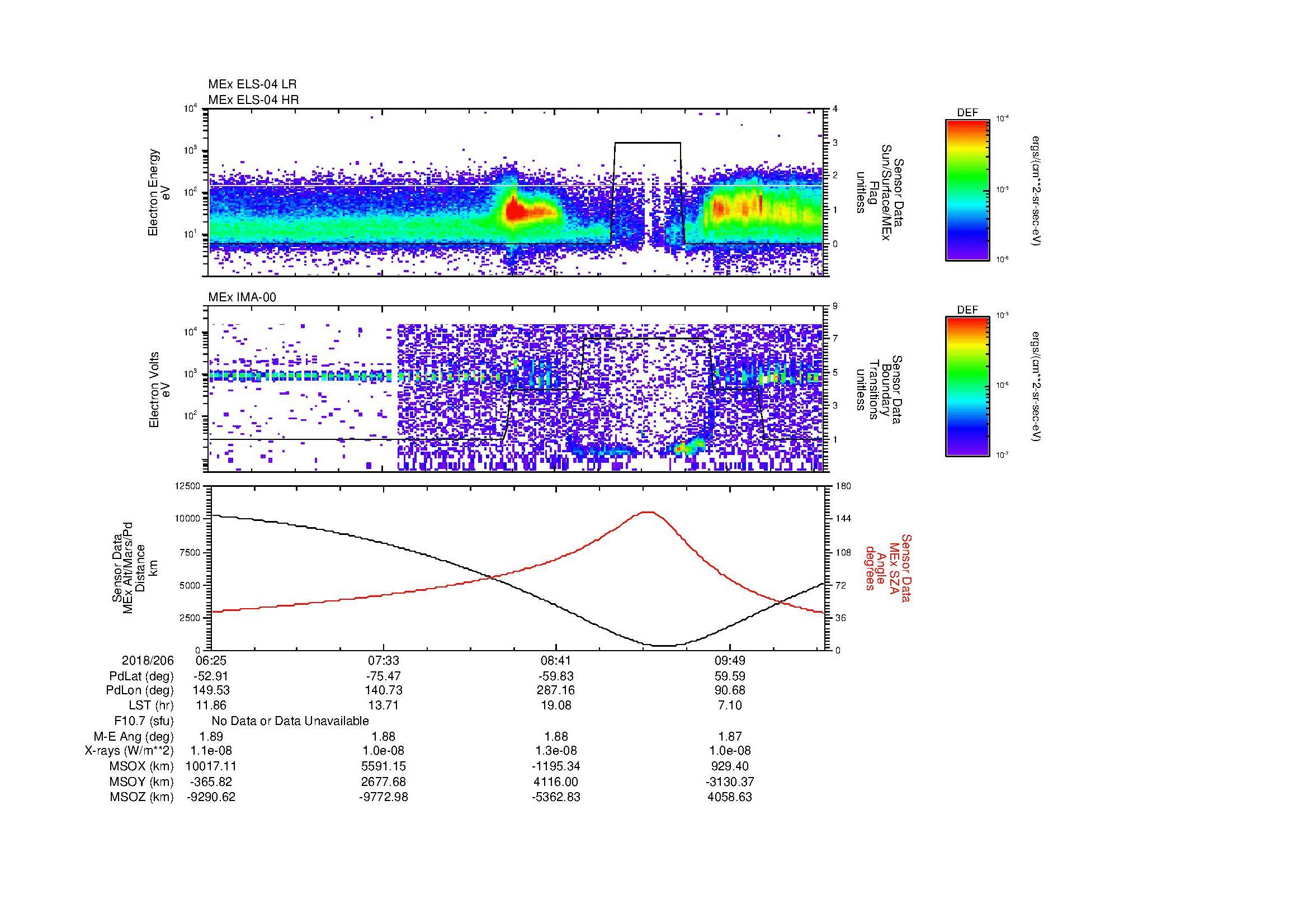Click the 'Electron Volts eV' axis label
This screenshot has height=924, width=1308.
click(x=159, y=390)
